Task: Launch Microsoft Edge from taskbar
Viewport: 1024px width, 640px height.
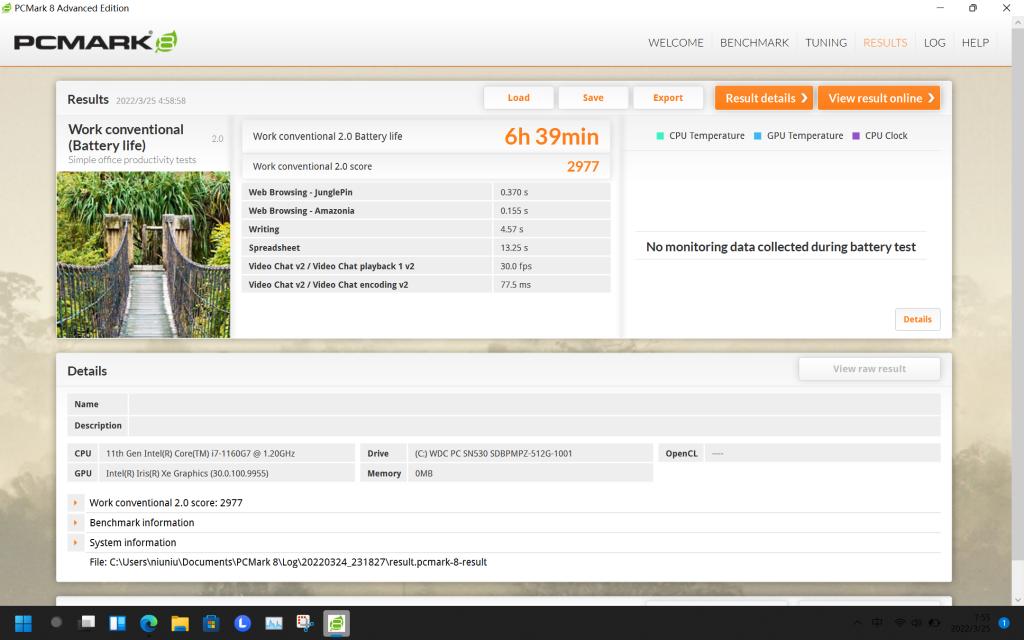Action: click(149, 623)
